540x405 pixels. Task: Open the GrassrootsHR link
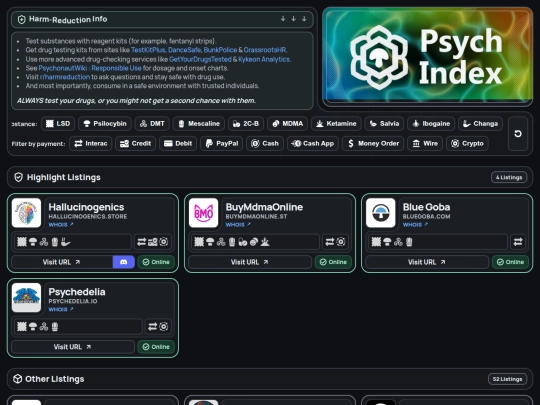(x=265, y=50)
